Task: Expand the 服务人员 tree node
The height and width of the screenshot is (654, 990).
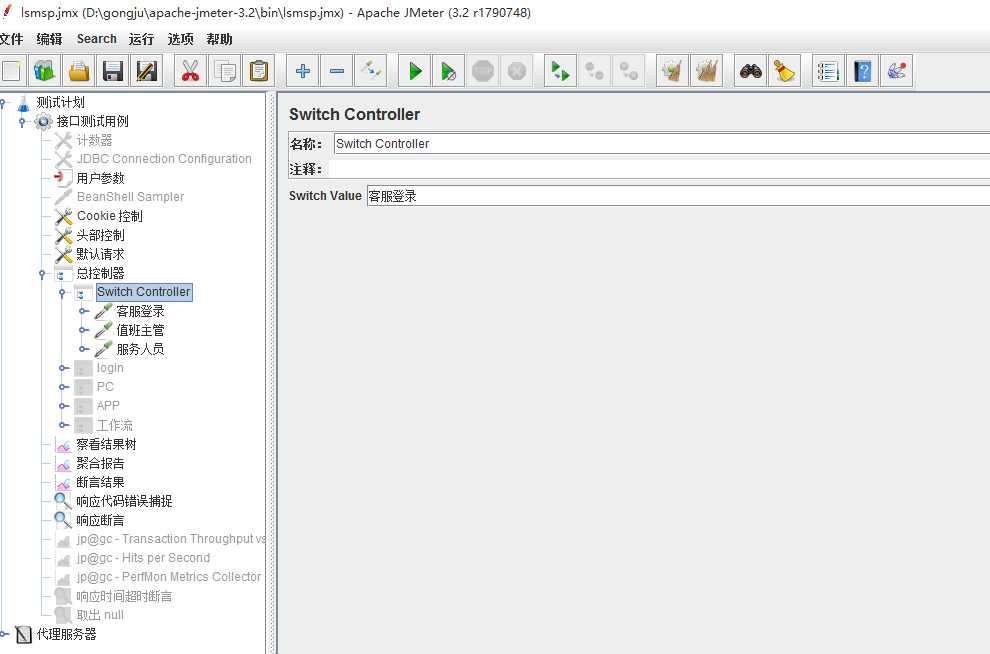Action: click(x=84, y=349)
